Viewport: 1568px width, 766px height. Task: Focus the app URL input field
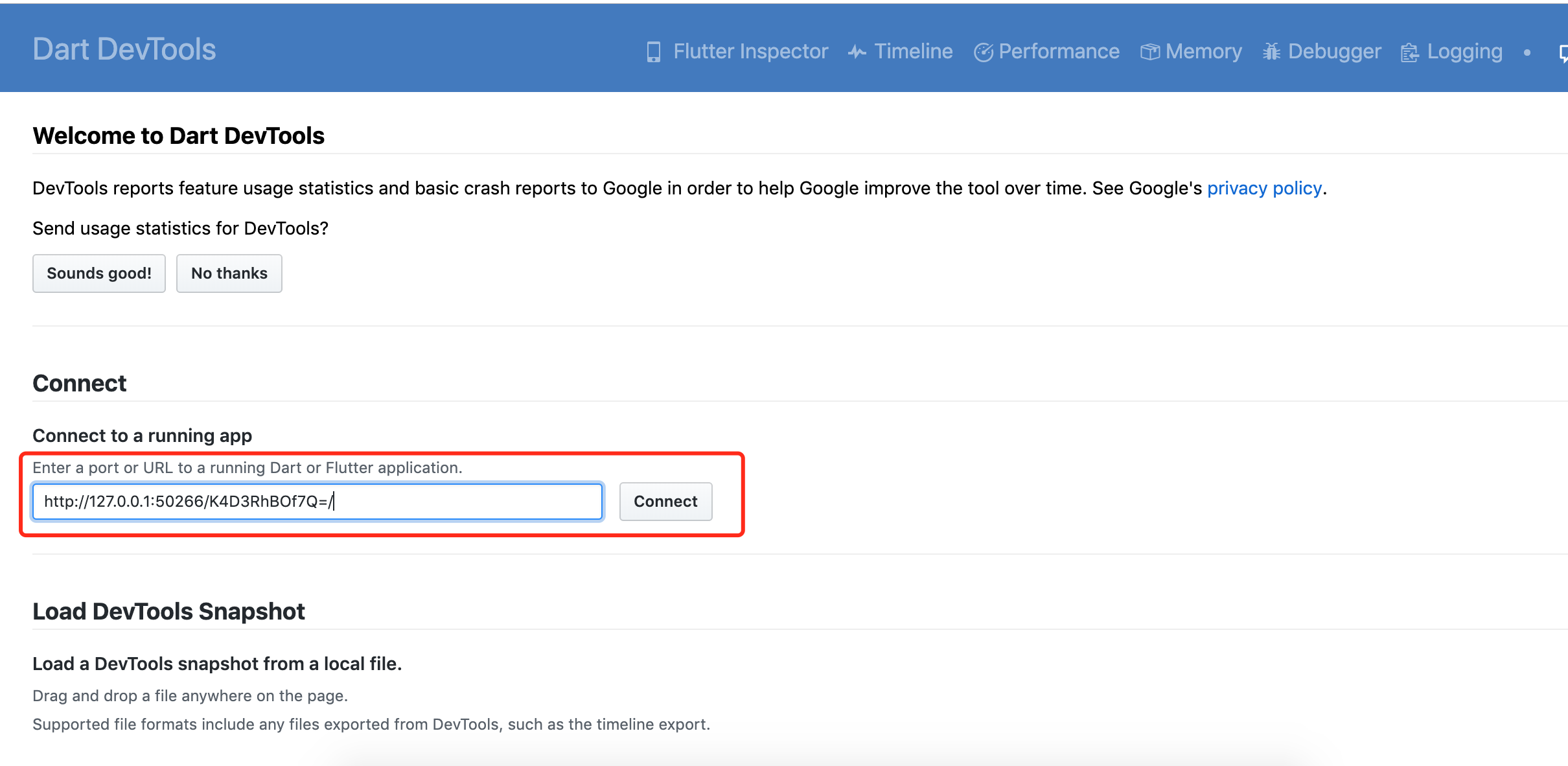pos(317,502)
